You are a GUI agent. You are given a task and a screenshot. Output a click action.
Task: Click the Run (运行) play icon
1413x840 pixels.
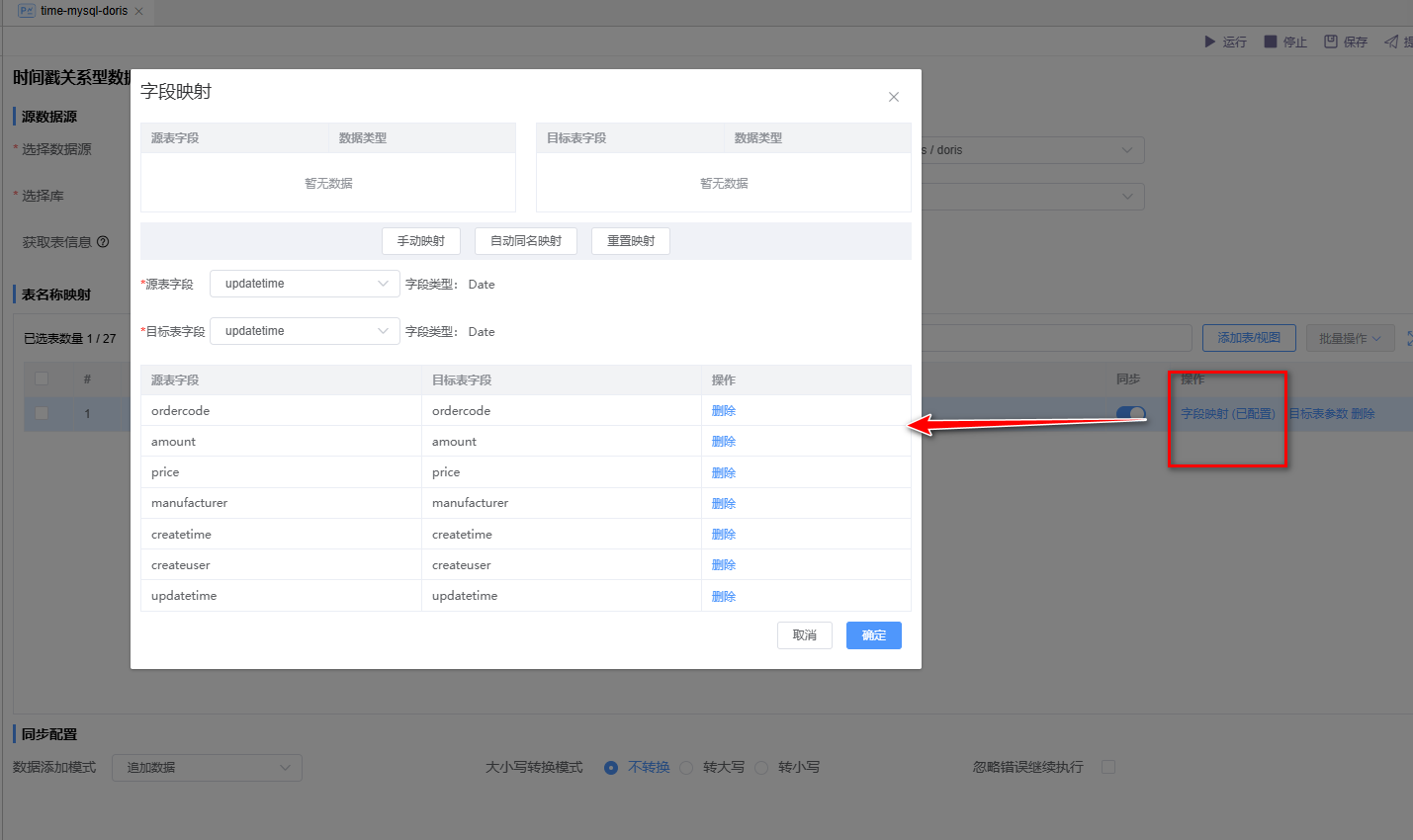click(x=1209, y=42)
